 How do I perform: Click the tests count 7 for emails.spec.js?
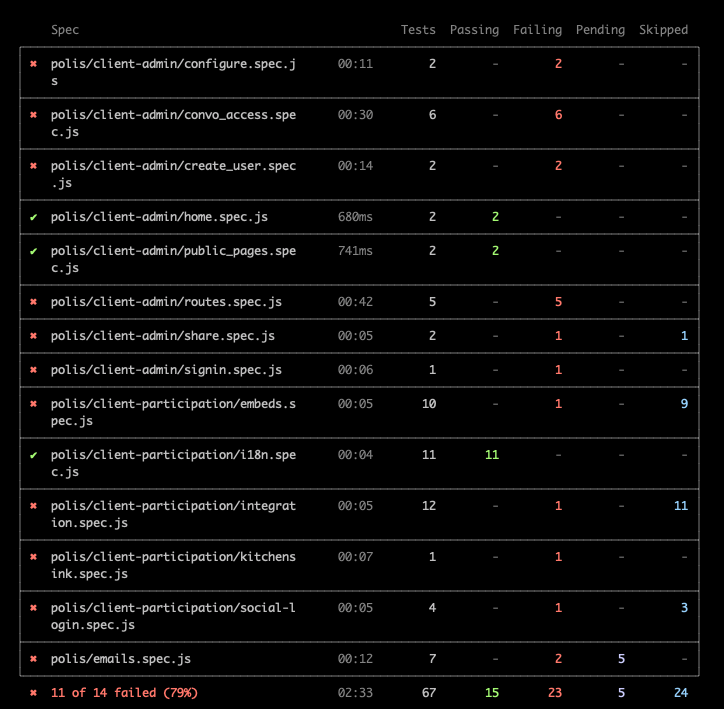pyautogui.click(x=432, y=659)
